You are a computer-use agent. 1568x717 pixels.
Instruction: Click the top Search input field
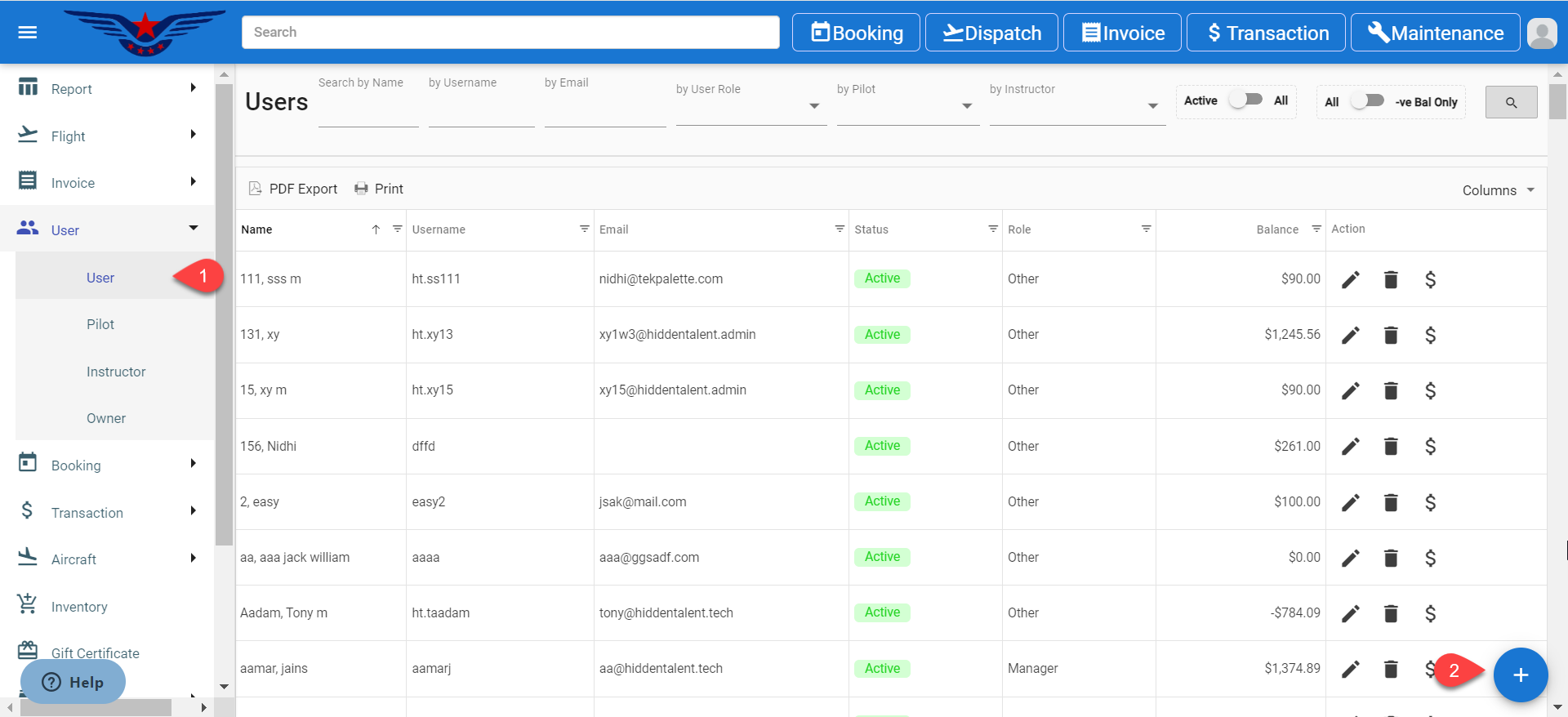click(510, 33)
